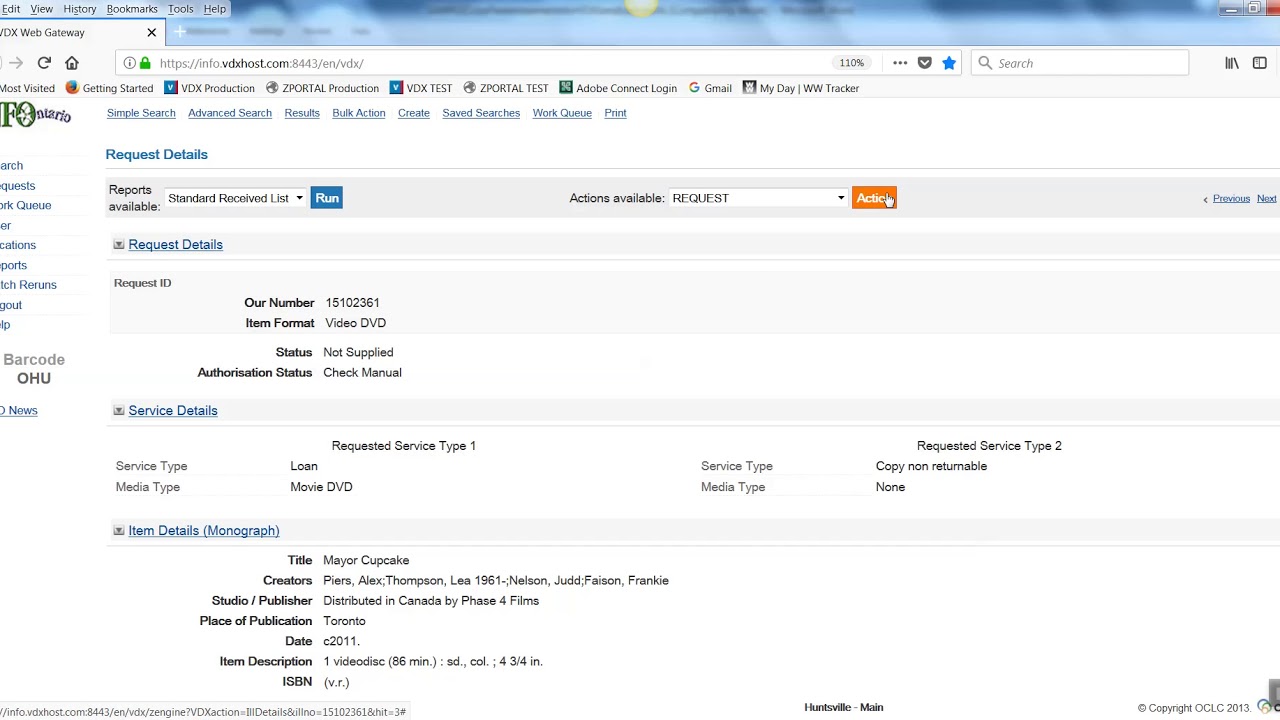Viewport: 1280px width, 720px height.
Task: Collapse the Service Details section arrow
Action: (119, 411)
